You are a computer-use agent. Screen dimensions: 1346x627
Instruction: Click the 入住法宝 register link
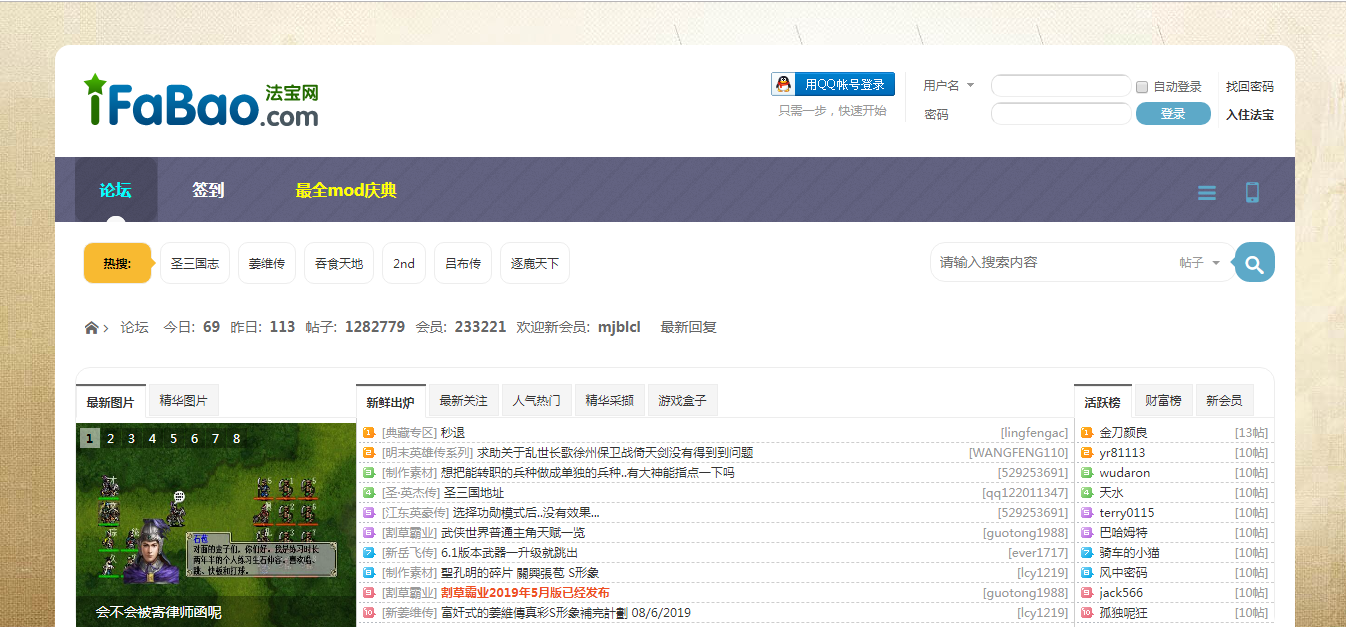coord(1250,115)
